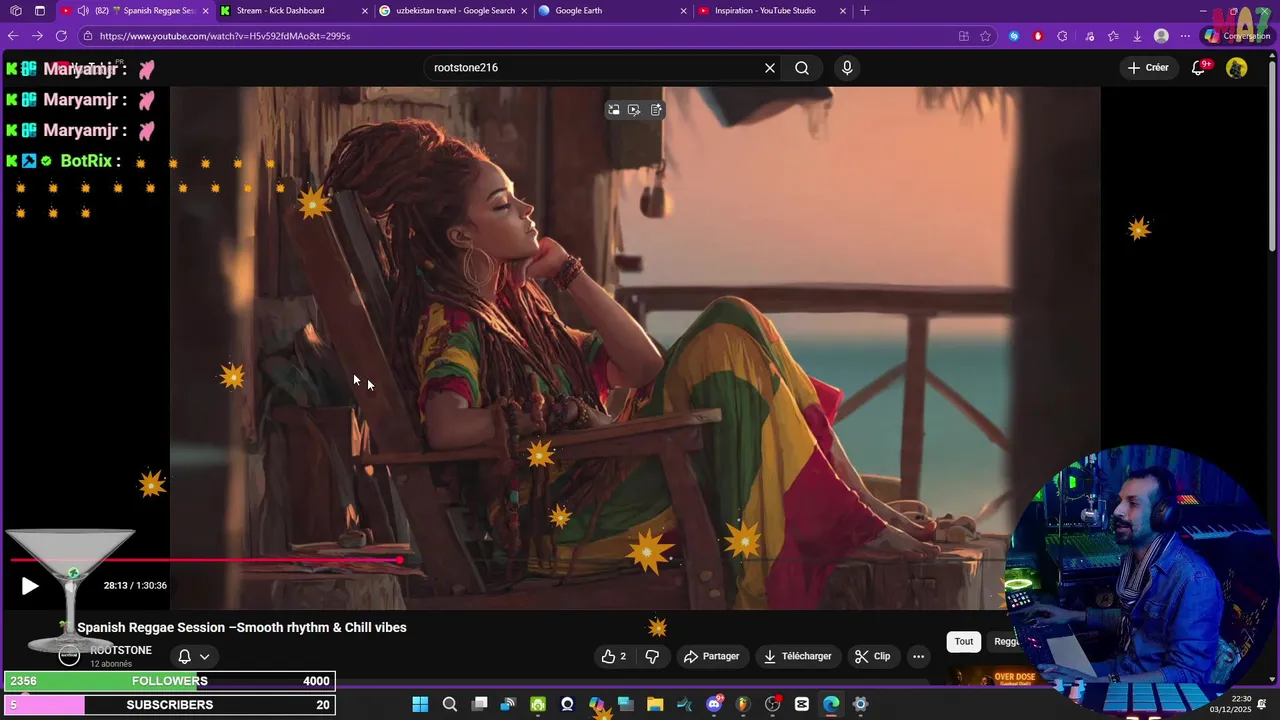View site information lock icon
This screenshot has height=720, width=1280.
point(88,36)
